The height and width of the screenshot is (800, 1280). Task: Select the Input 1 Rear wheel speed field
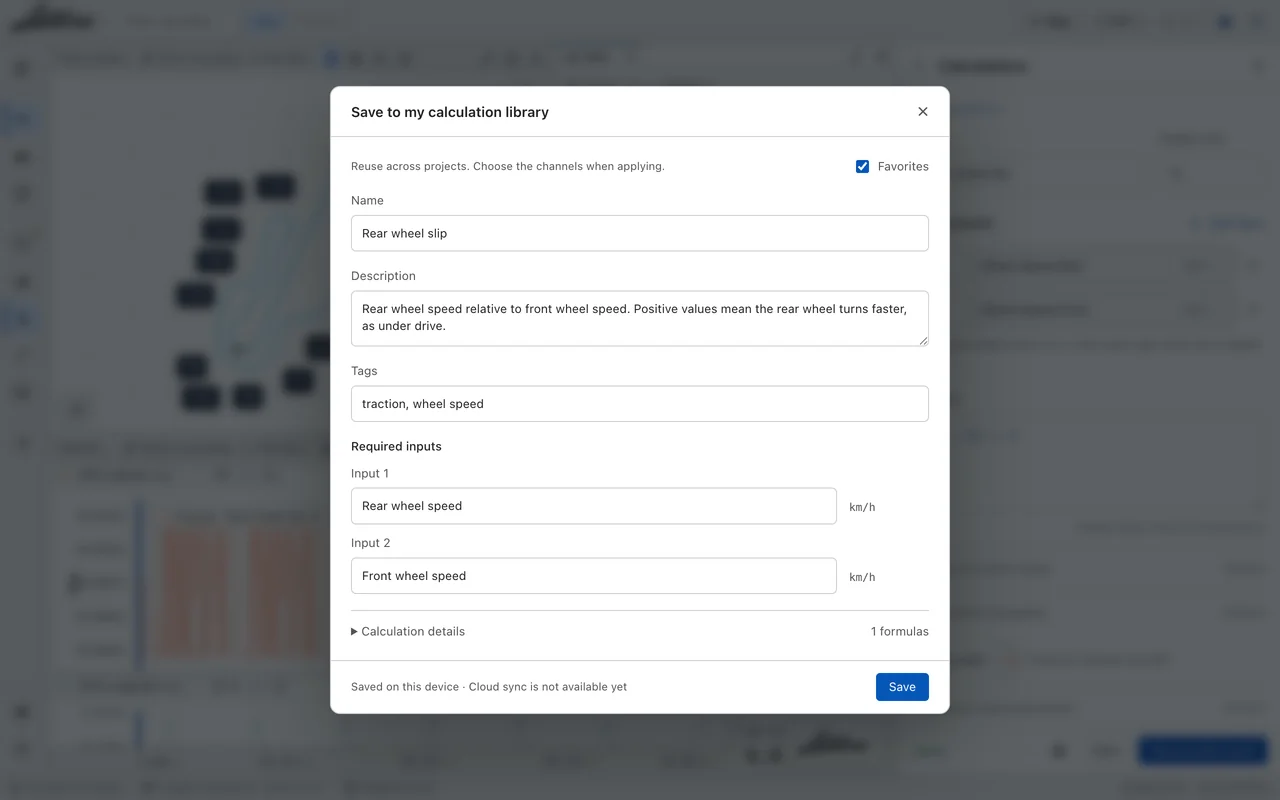pos(594,506)
